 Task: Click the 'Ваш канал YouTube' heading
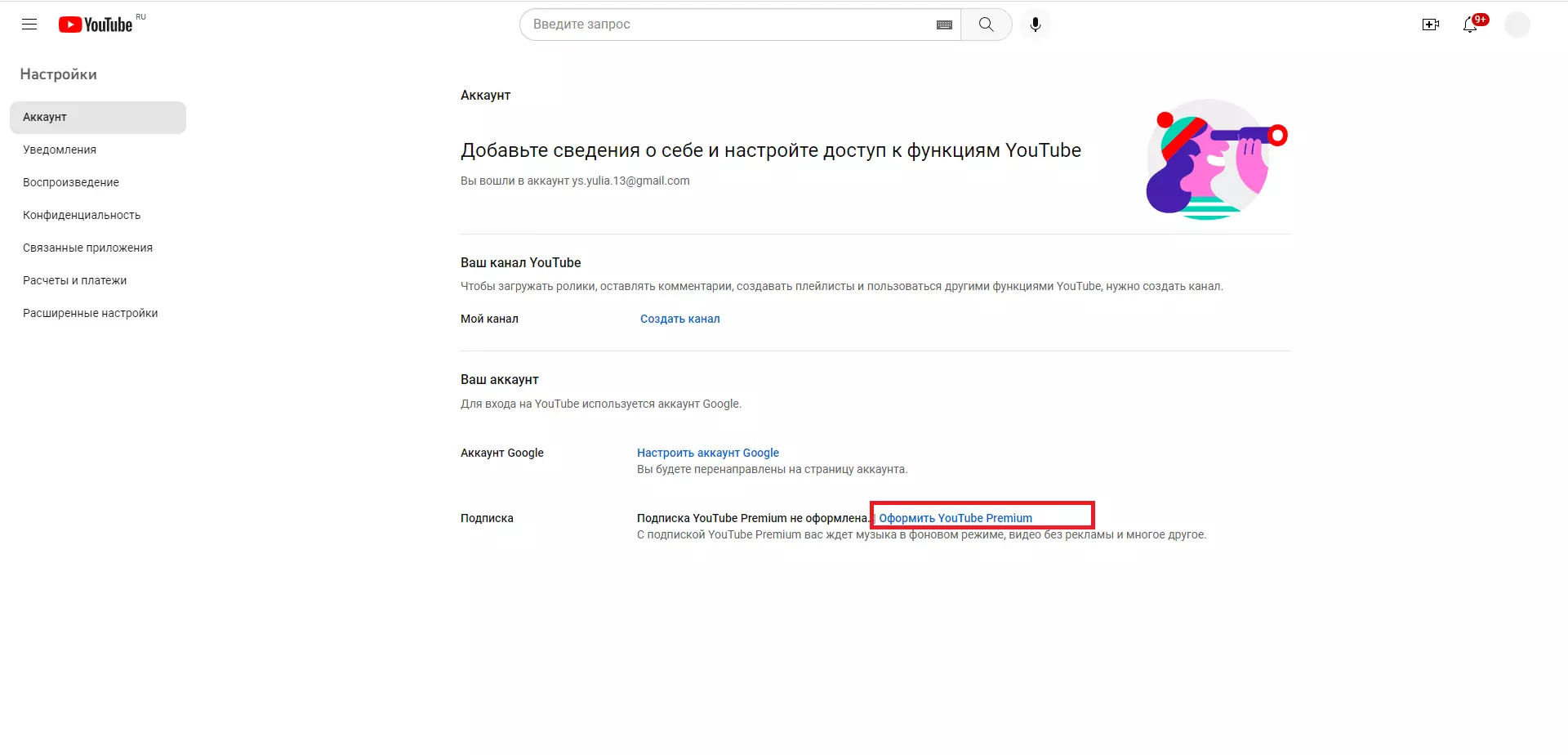(x=521, y=262)
